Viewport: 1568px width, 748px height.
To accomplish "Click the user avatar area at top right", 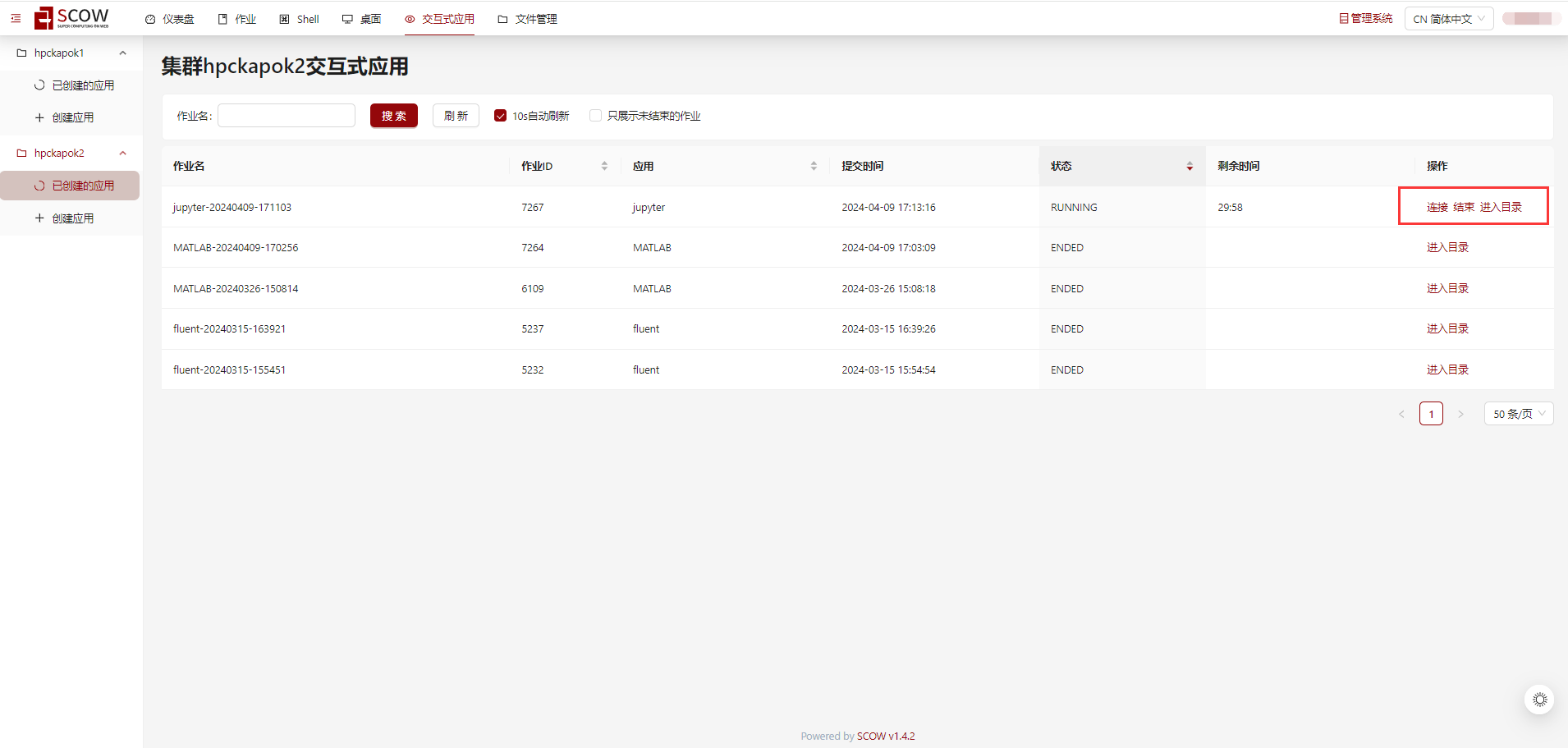I will (x=1532, y=18).
